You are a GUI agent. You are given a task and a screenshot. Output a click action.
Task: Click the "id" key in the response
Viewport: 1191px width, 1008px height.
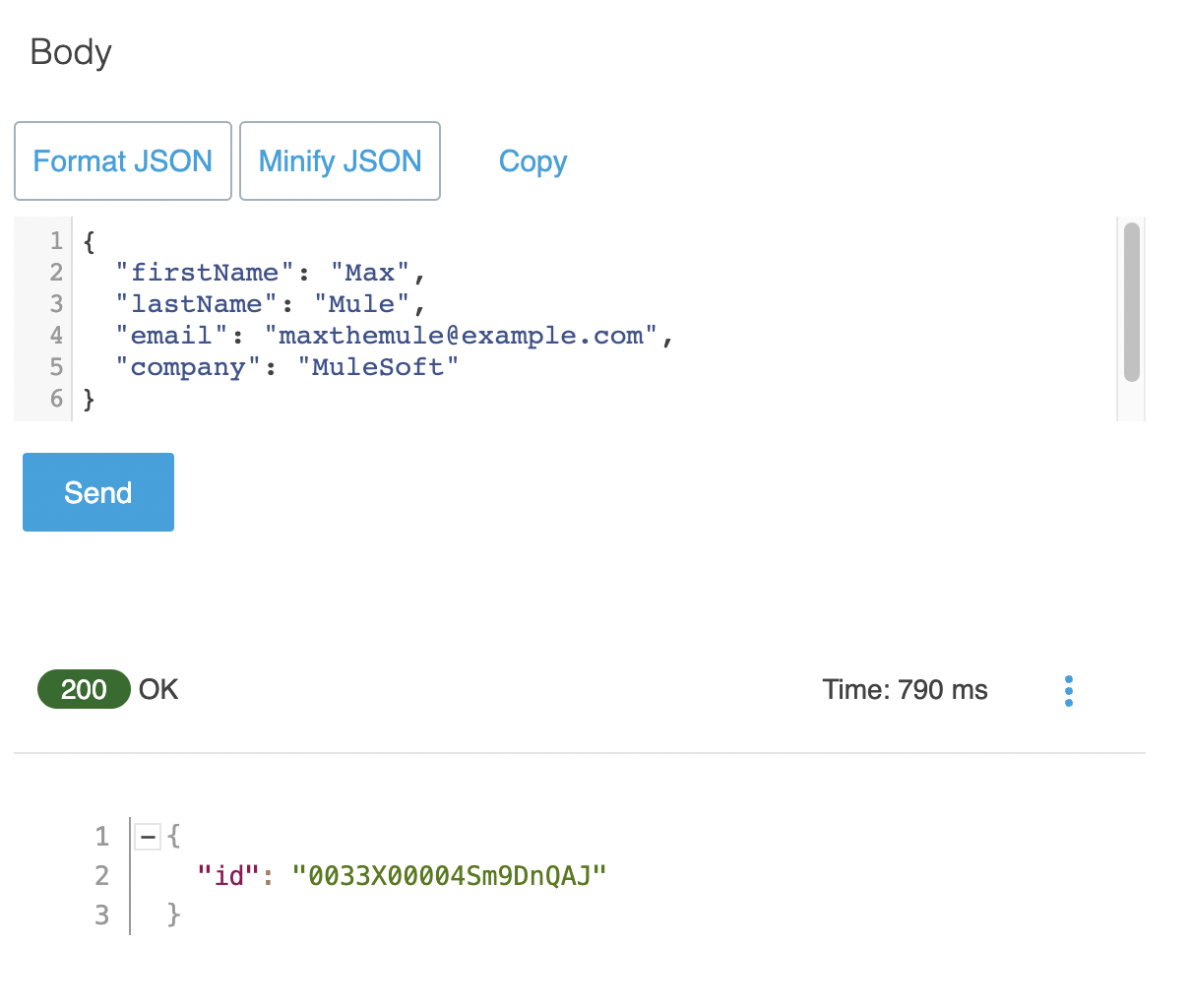[228, 875]
